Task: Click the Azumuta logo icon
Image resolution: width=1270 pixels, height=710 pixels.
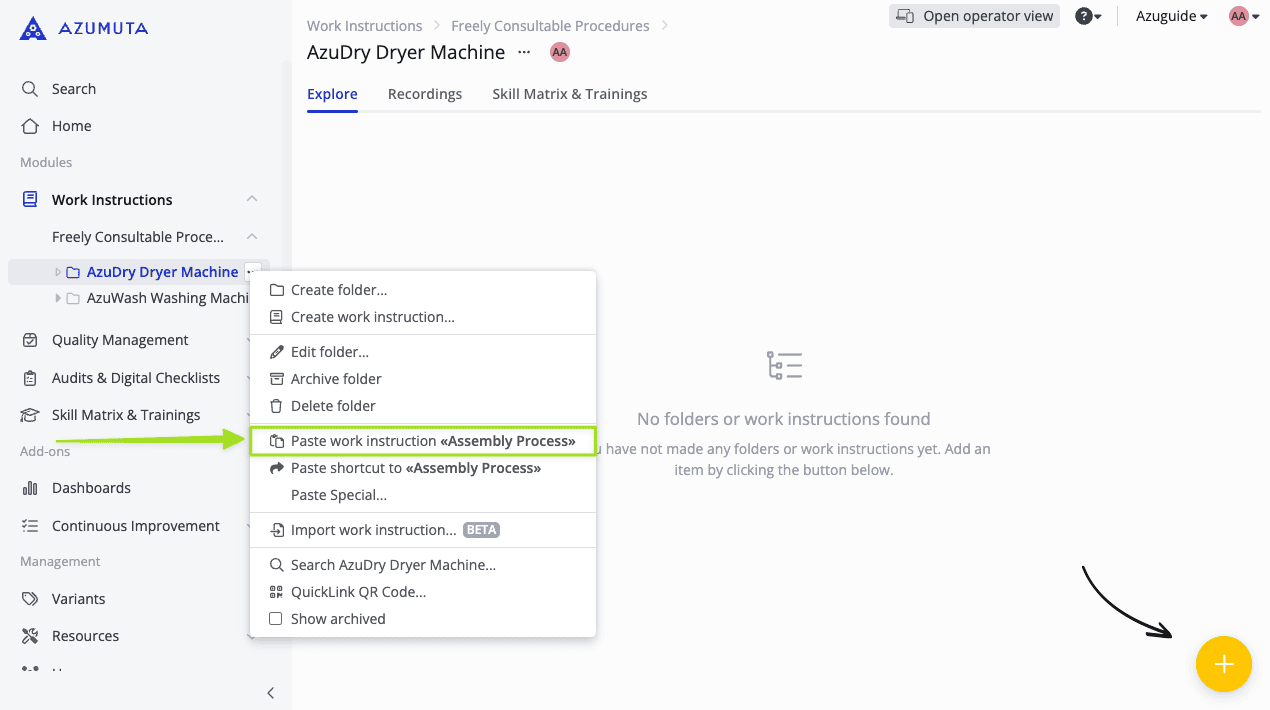Action: coord(32,29)
